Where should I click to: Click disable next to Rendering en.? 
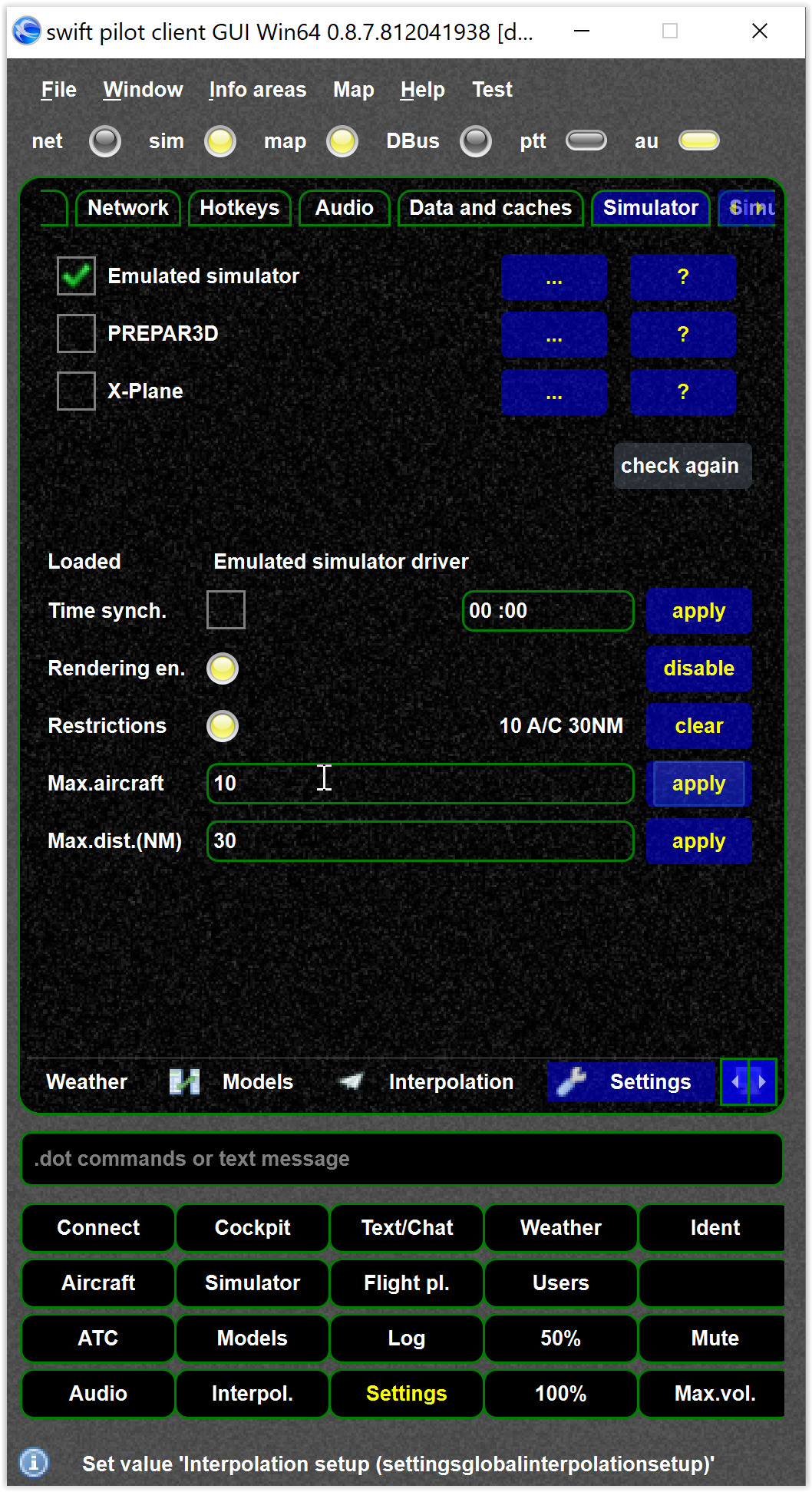pyautogui.click(x=698, y=668)
